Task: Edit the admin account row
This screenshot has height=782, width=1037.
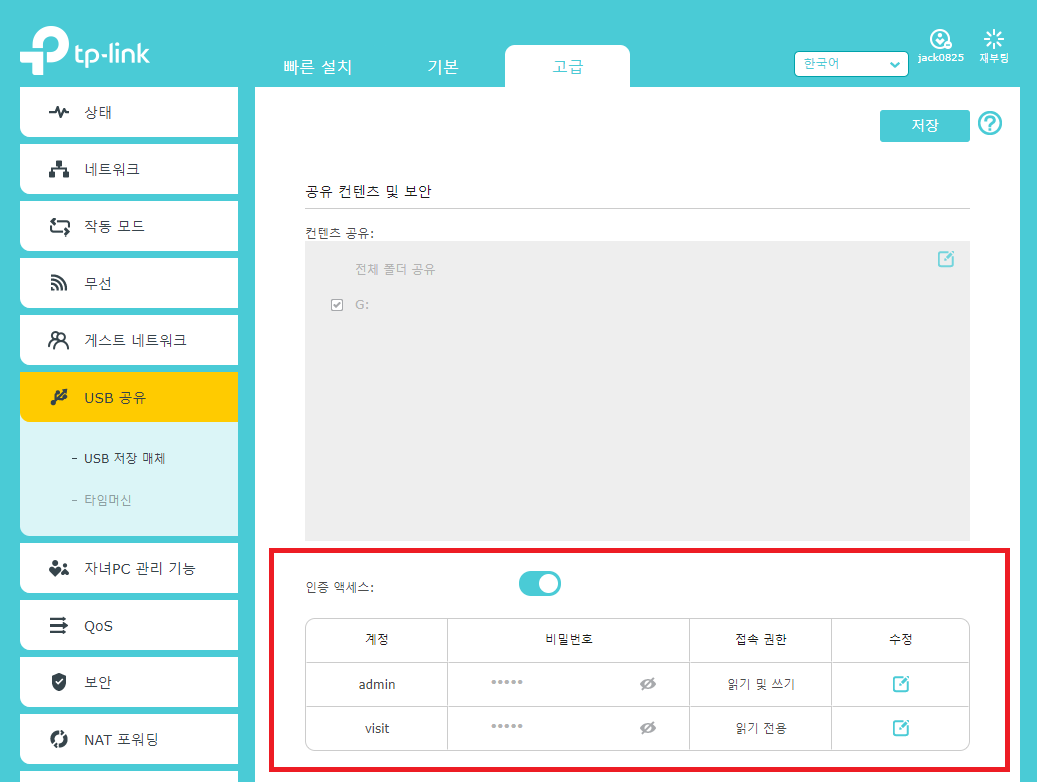Action: pyautogui.click(x=900, y=684)
